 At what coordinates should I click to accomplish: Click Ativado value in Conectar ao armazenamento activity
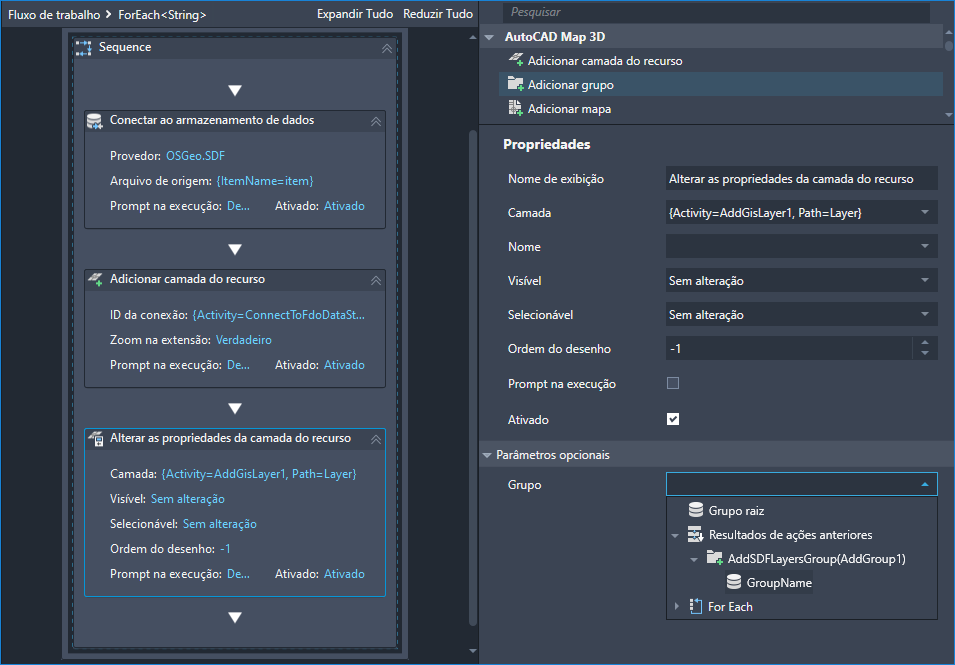(x=344, y=206)
